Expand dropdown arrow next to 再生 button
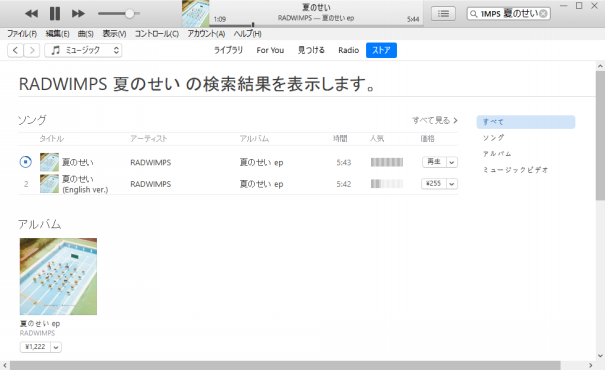Screen dimensions: 605x370 coord(452,162)
